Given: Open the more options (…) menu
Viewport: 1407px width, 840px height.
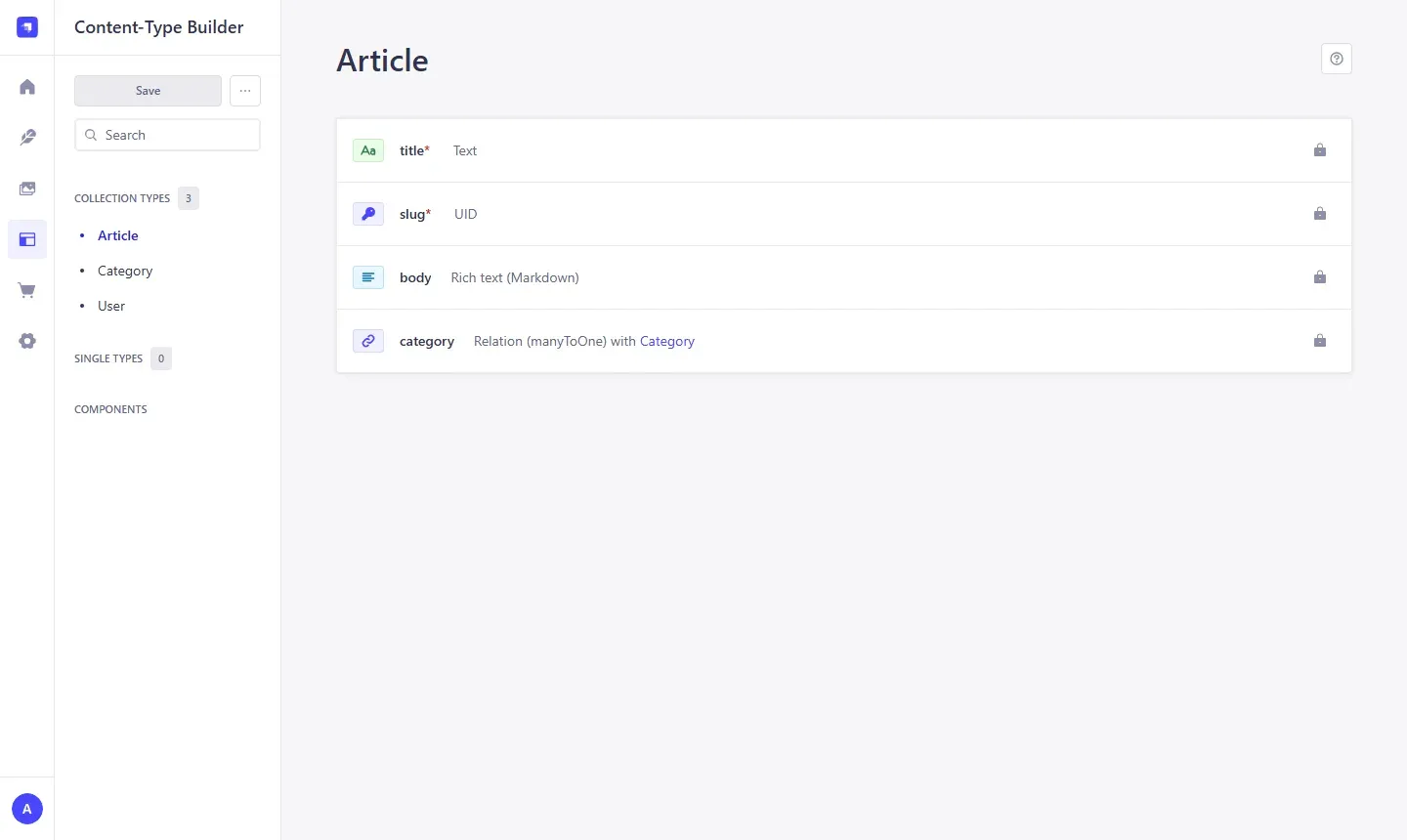Looking at the screenshot, I should (x=245, y=91).
